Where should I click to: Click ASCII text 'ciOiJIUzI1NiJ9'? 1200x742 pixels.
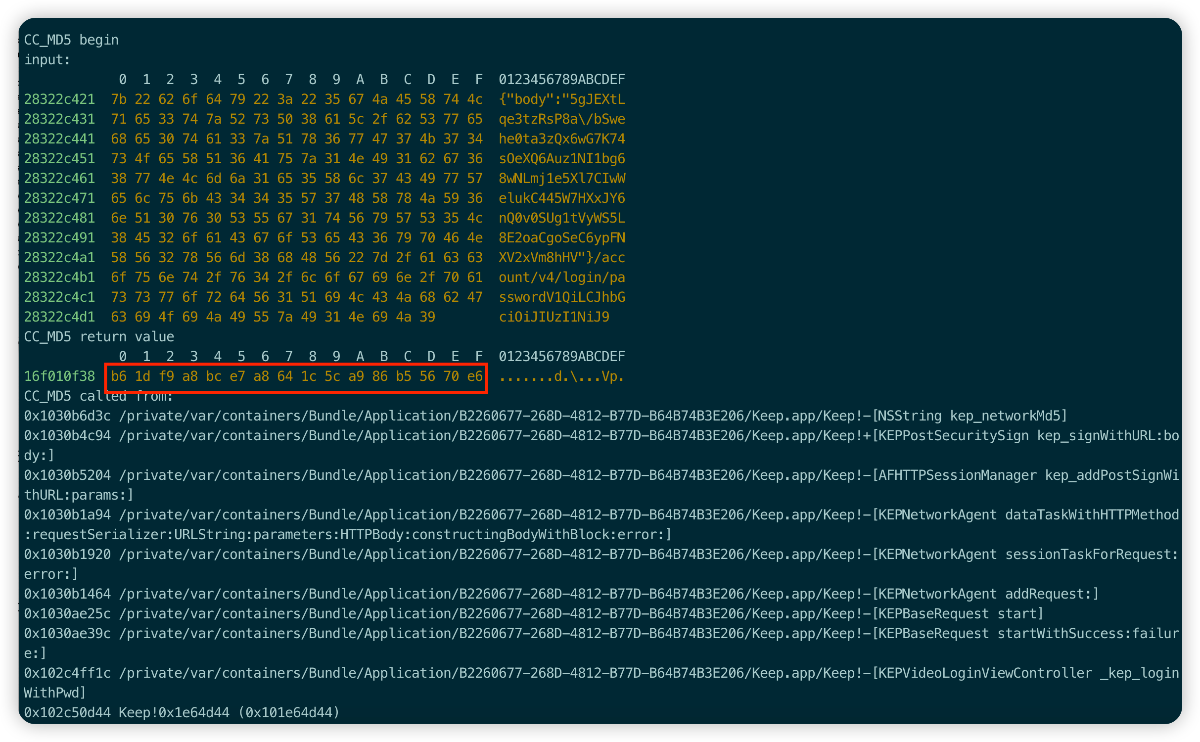click(x=554, y=317)
